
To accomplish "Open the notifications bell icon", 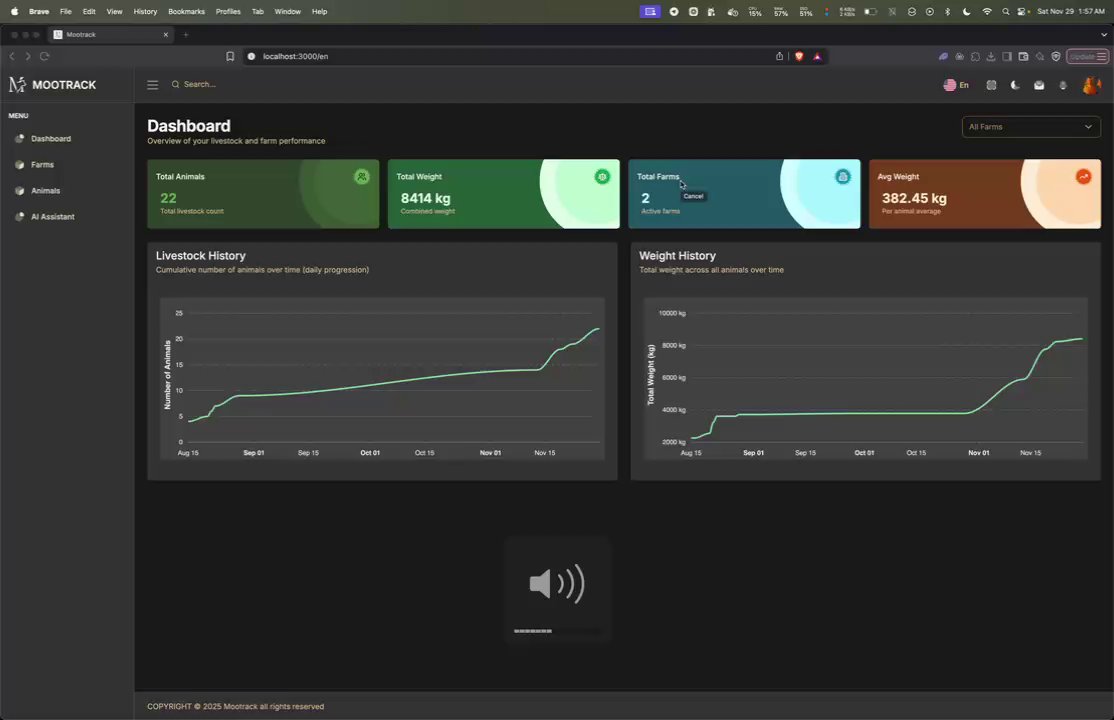I will pyautogui.click(x=1063, y=85).
